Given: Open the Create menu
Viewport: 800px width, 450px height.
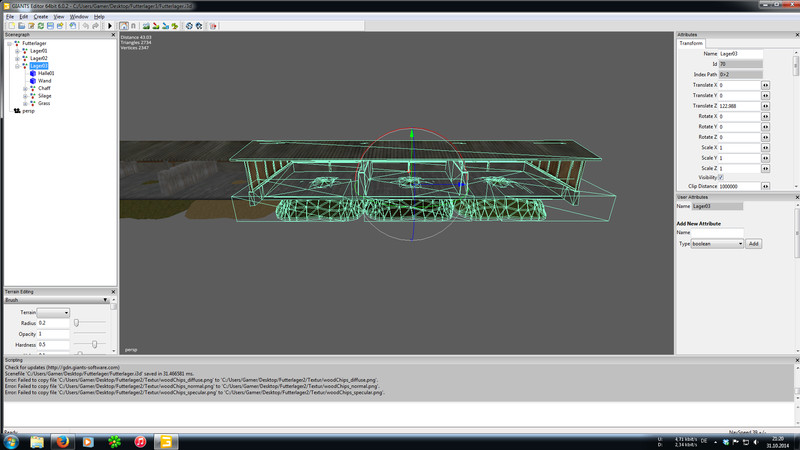Looking at the screenshot, I should click(40, 17).
